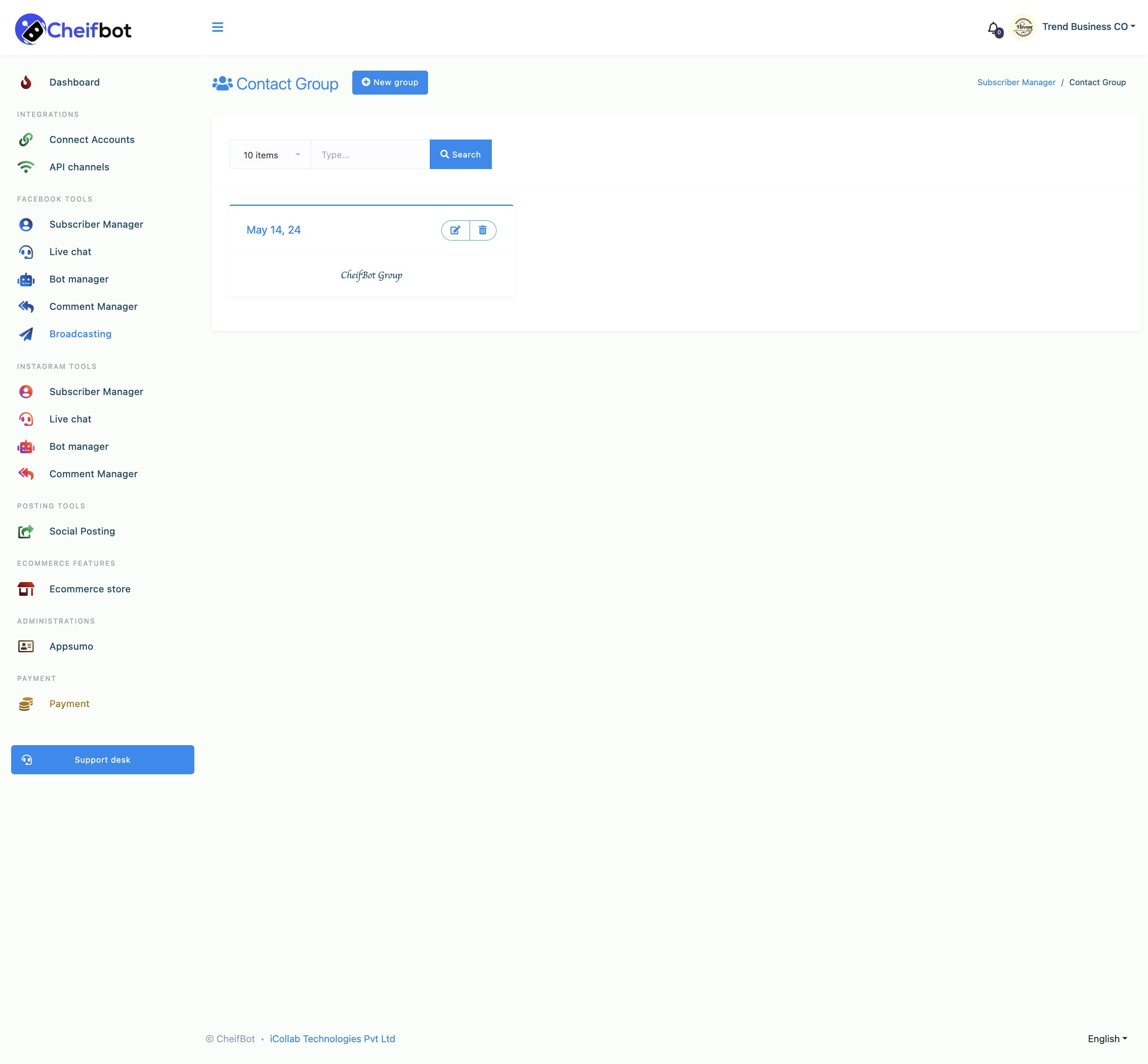The width and height of the screenshot is (1148, 1064).
Task: Open the Support desk menu item
Action: click(x=102, y=759)
